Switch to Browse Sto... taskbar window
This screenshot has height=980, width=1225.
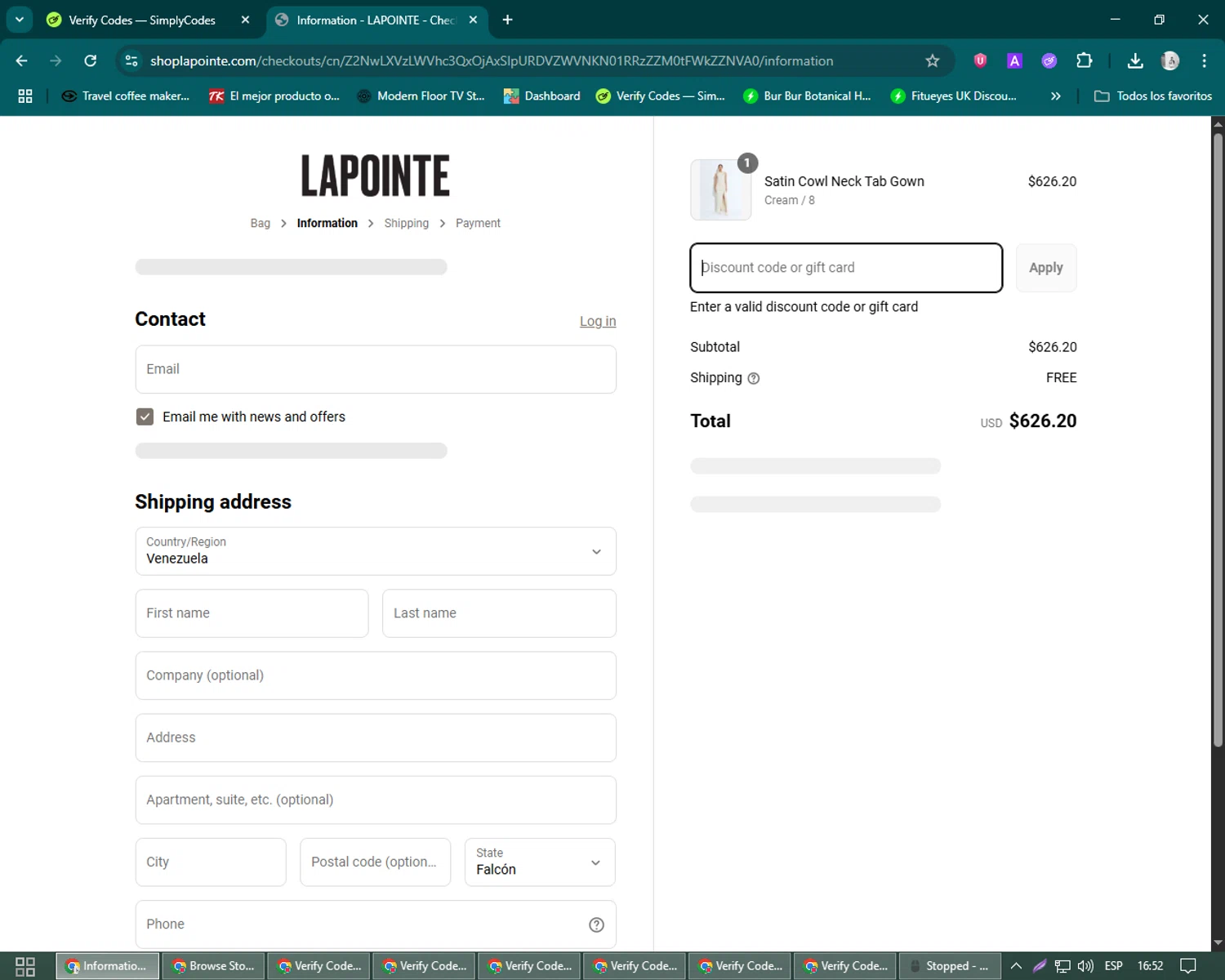(x=214, y=966)
